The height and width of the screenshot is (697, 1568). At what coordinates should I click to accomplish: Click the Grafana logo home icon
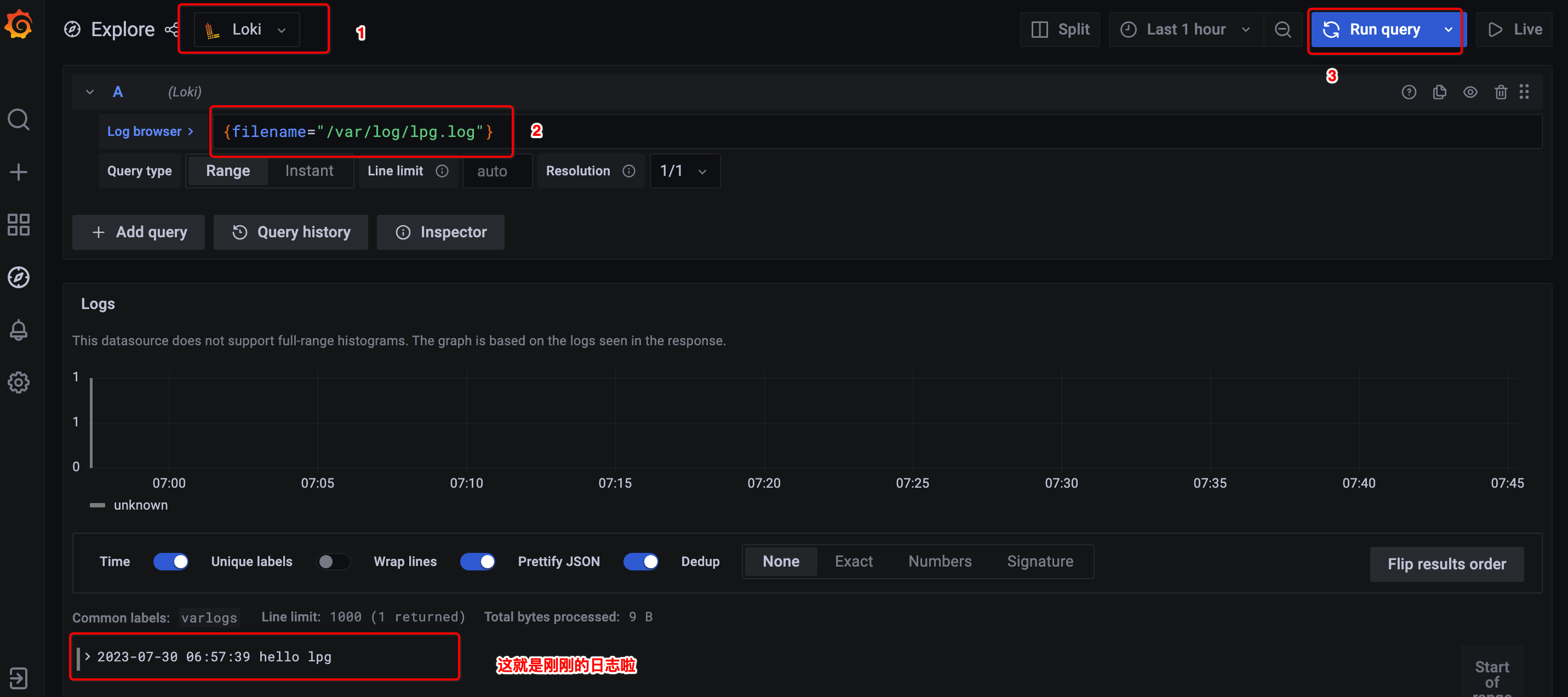pyautogui.click(x=19, y=25)
